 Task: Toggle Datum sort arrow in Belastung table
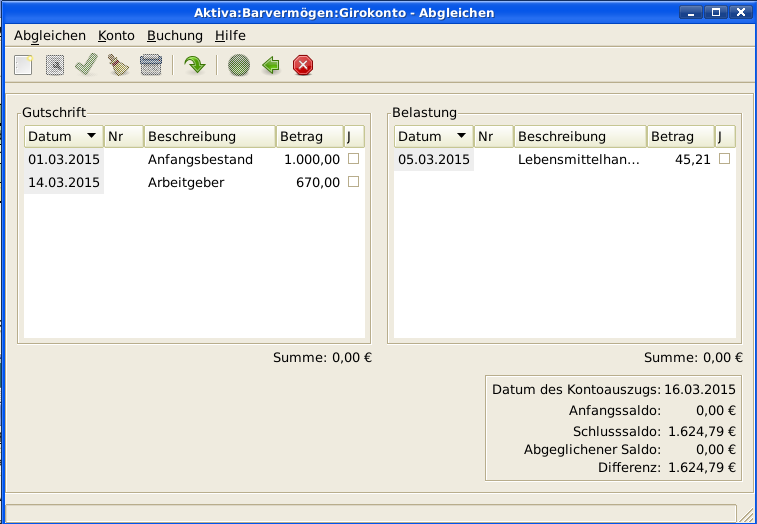coord(461,136)
